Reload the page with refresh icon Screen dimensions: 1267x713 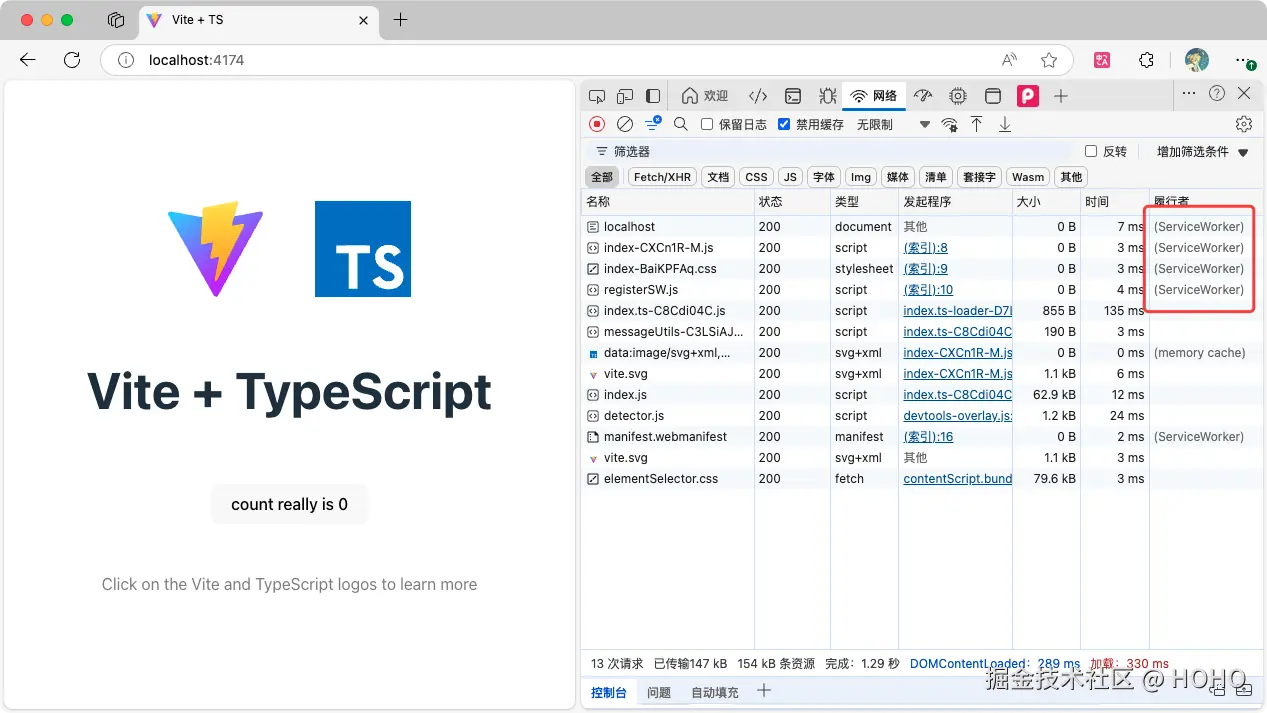coord(72,60)
